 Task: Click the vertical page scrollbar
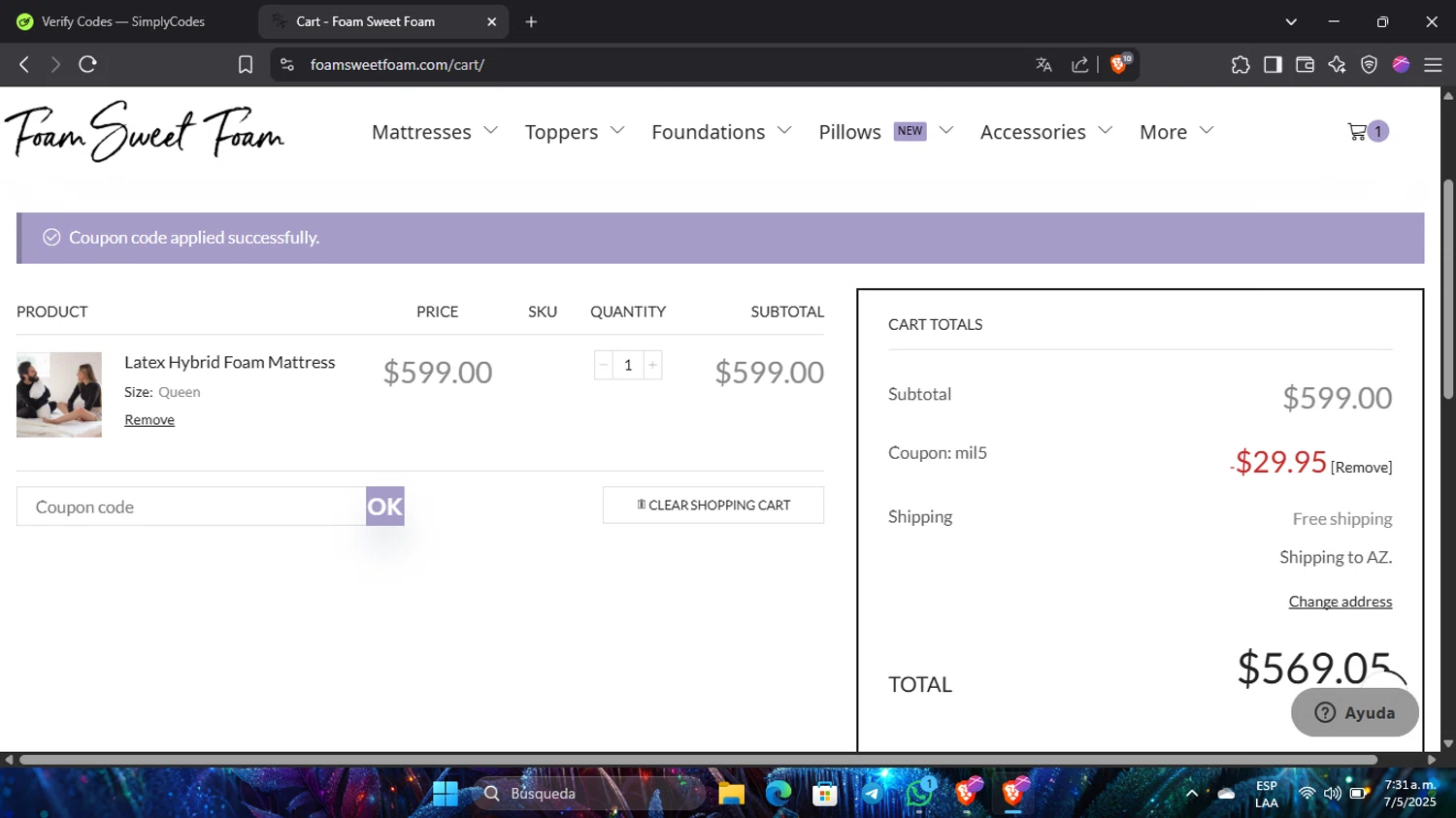click(1448, 289)
